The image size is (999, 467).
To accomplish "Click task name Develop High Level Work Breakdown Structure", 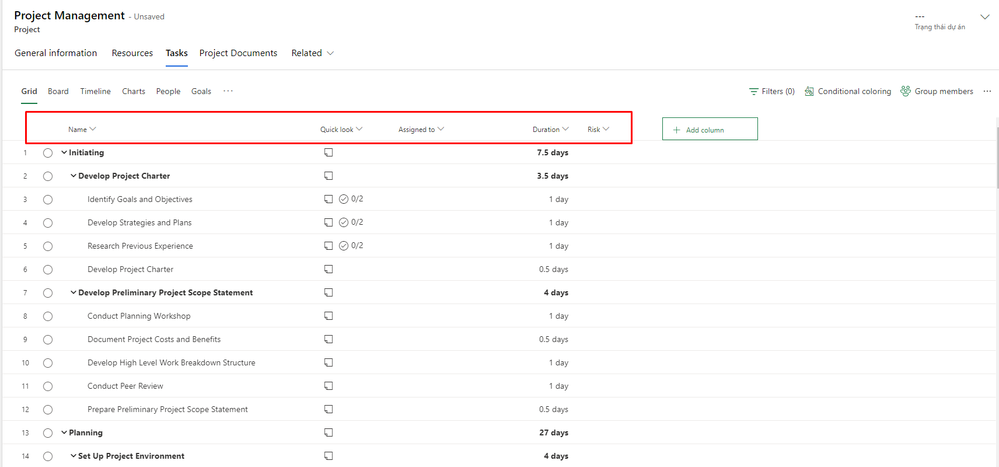I will (171, 363).
